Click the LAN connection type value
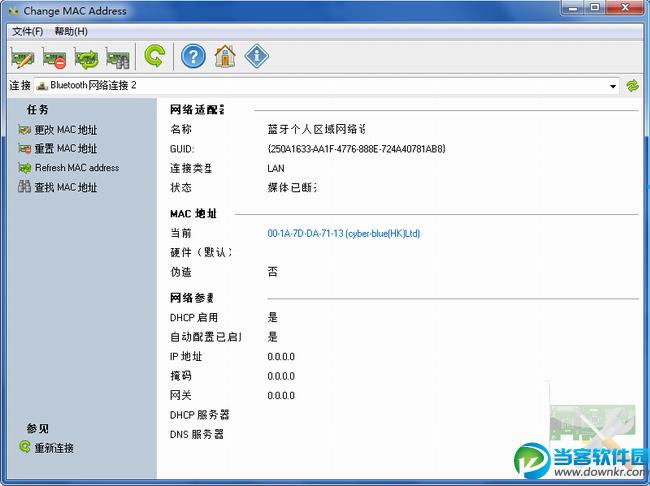This screenshot has width=650, height=486. 276,168
